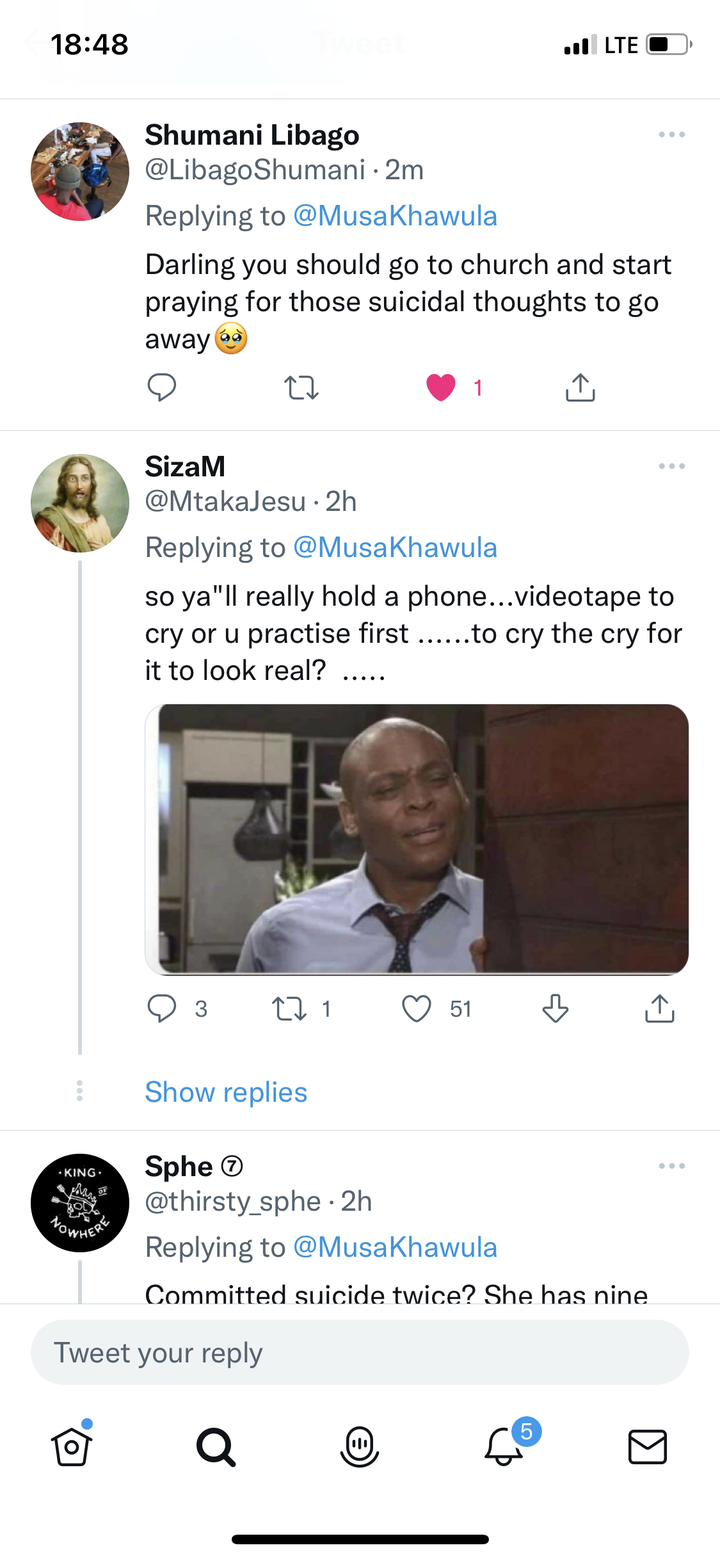
Task: Open more options on Sphe's tweet
Action: [x=672, y=1166]
